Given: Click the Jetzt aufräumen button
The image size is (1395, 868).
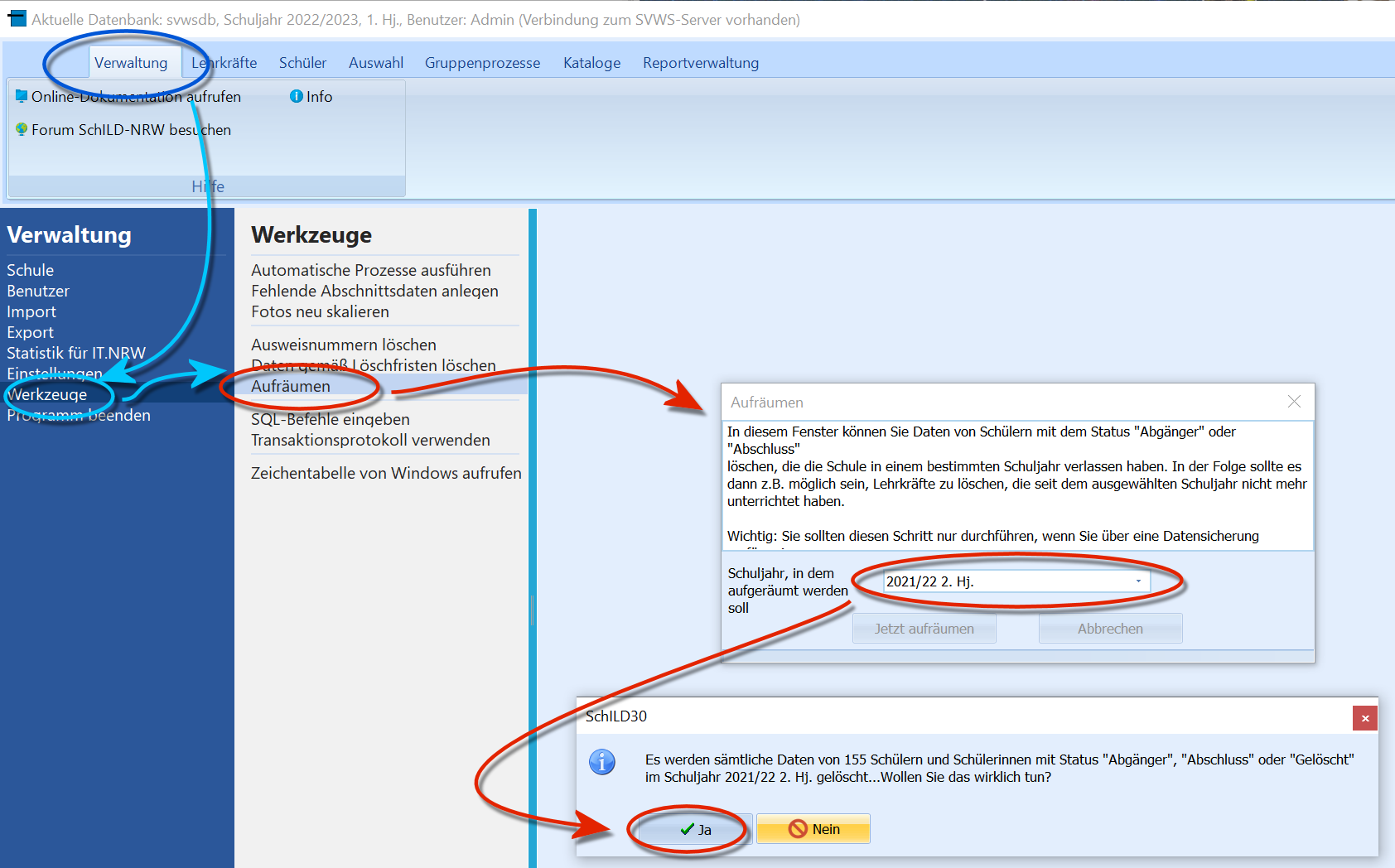Looking at the screenshot, I should point(924,629).
